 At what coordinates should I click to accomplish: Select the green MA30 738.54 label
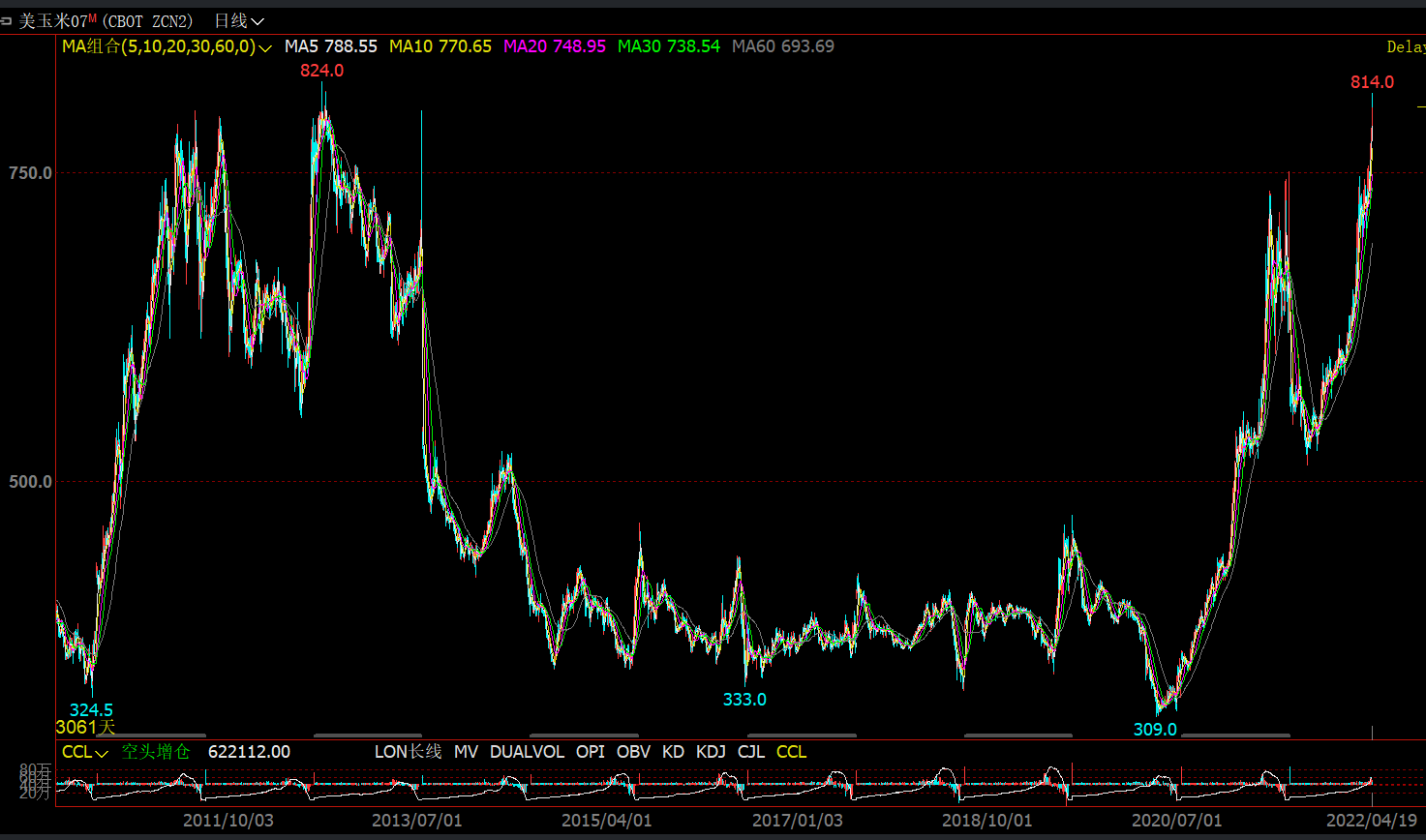[669, 45]
